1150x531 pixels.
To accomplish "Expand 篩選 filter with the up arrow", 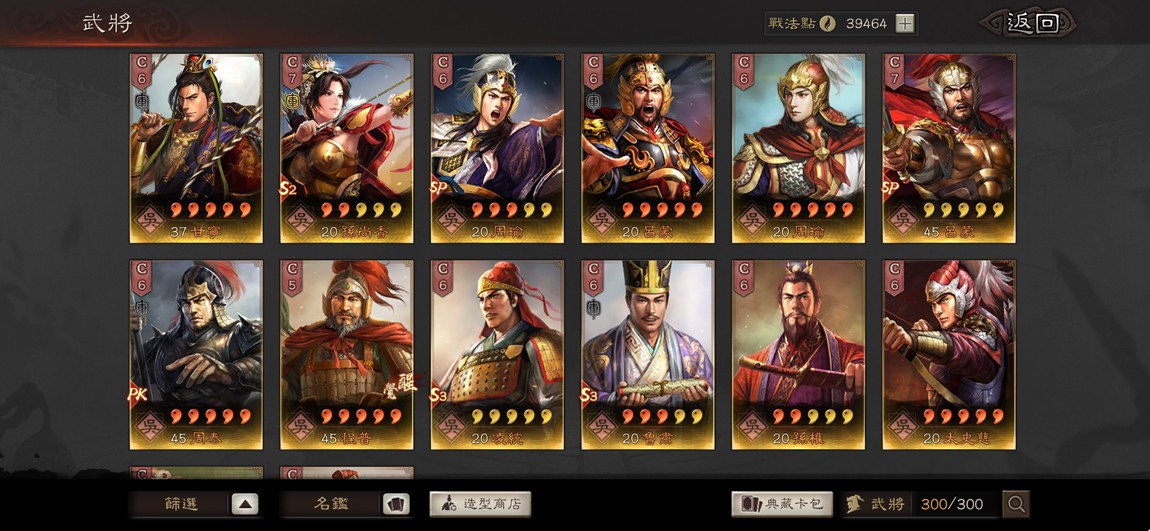I will point(245,504).
